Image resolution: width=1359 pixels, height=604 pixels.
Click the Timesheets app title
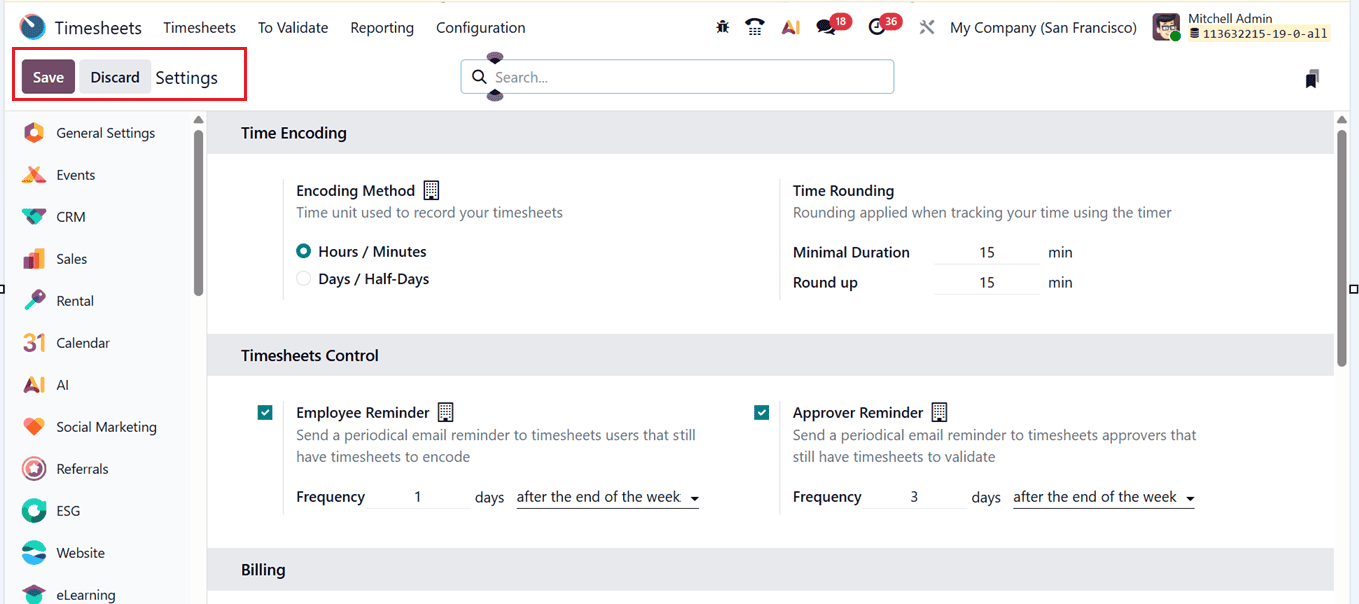(98, 28)
